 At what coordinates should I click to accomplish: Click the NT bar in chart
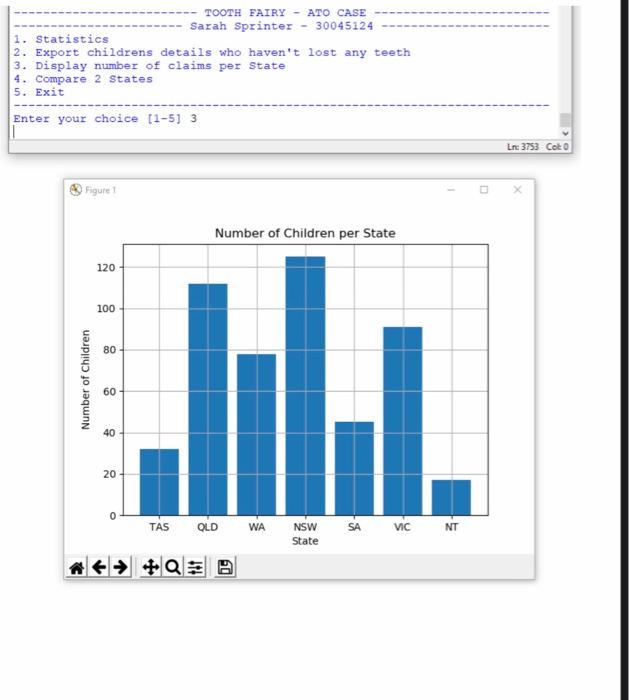[451, 498]
